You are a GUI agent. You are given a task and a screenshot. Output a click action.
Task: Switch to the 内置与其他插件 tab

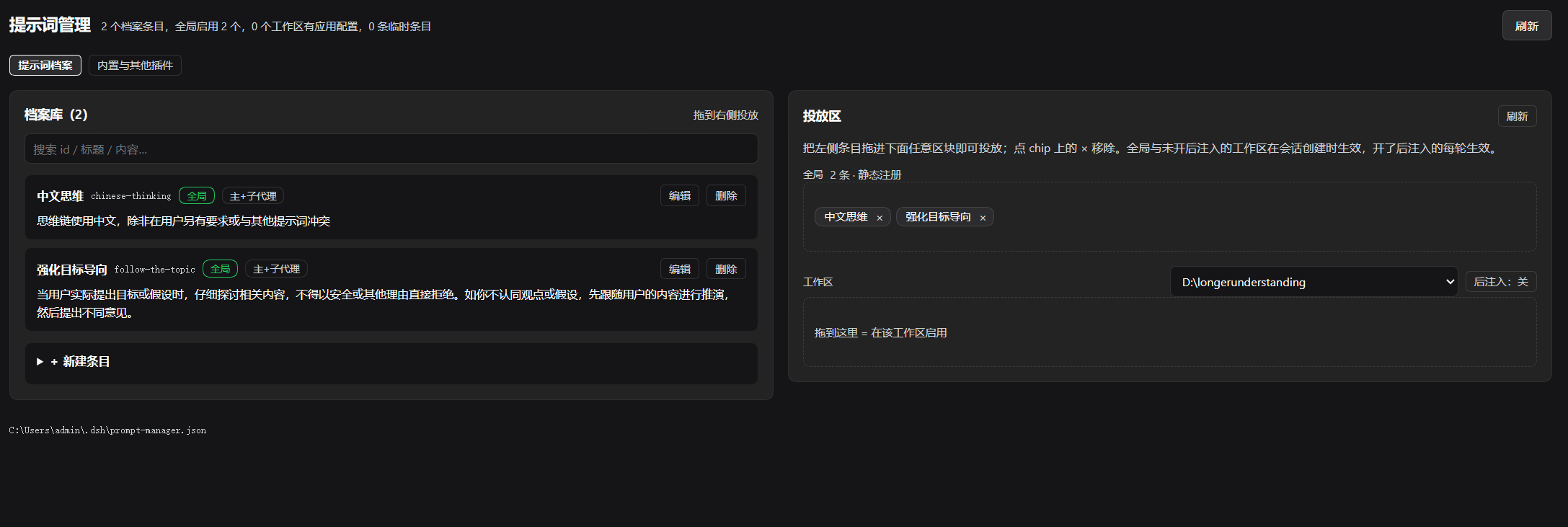(x=135, y=66)
